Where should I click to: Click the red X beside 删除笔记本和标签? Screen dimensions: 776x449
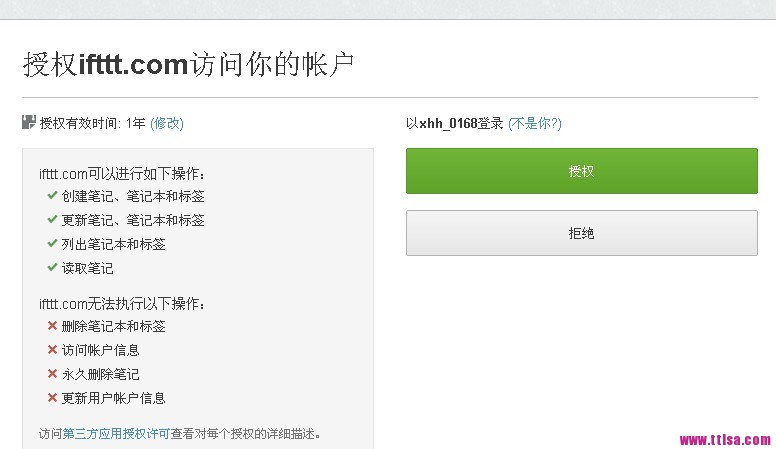pyautogui.click(x=52, y=326)
